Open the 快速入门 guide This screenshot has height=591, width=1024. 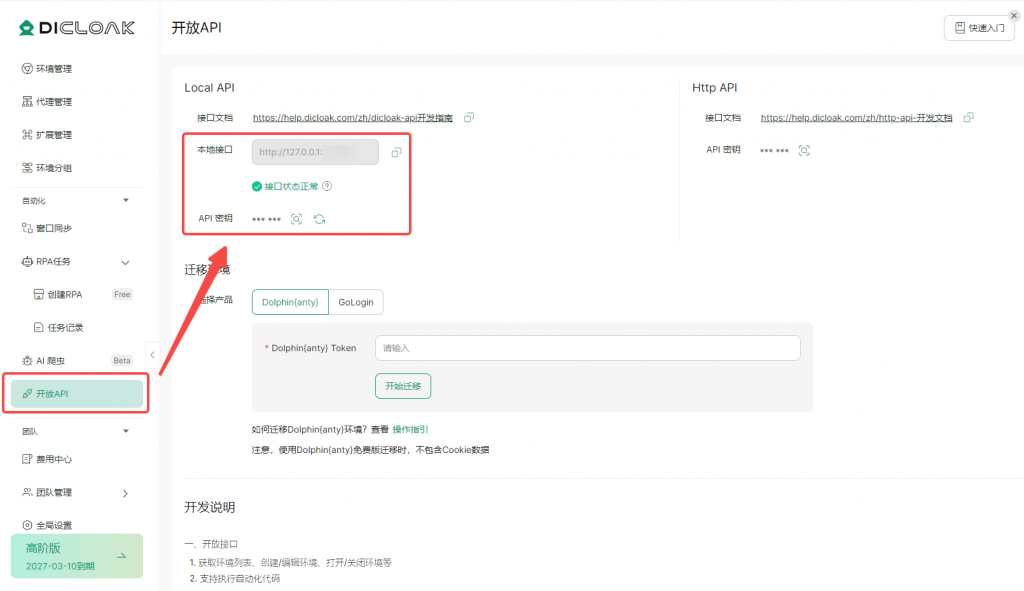tap(979, 28)
